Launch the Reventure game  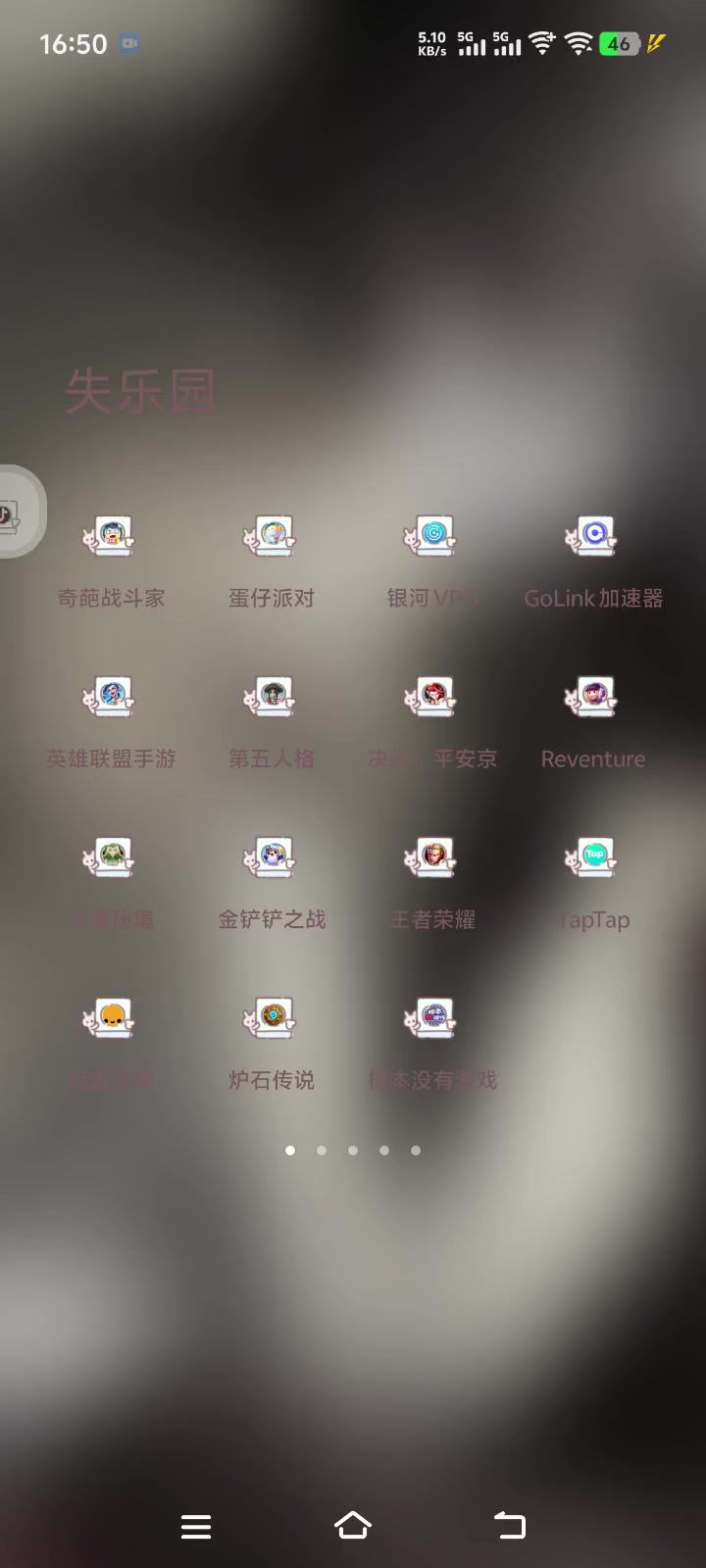[x=593, y=697]
